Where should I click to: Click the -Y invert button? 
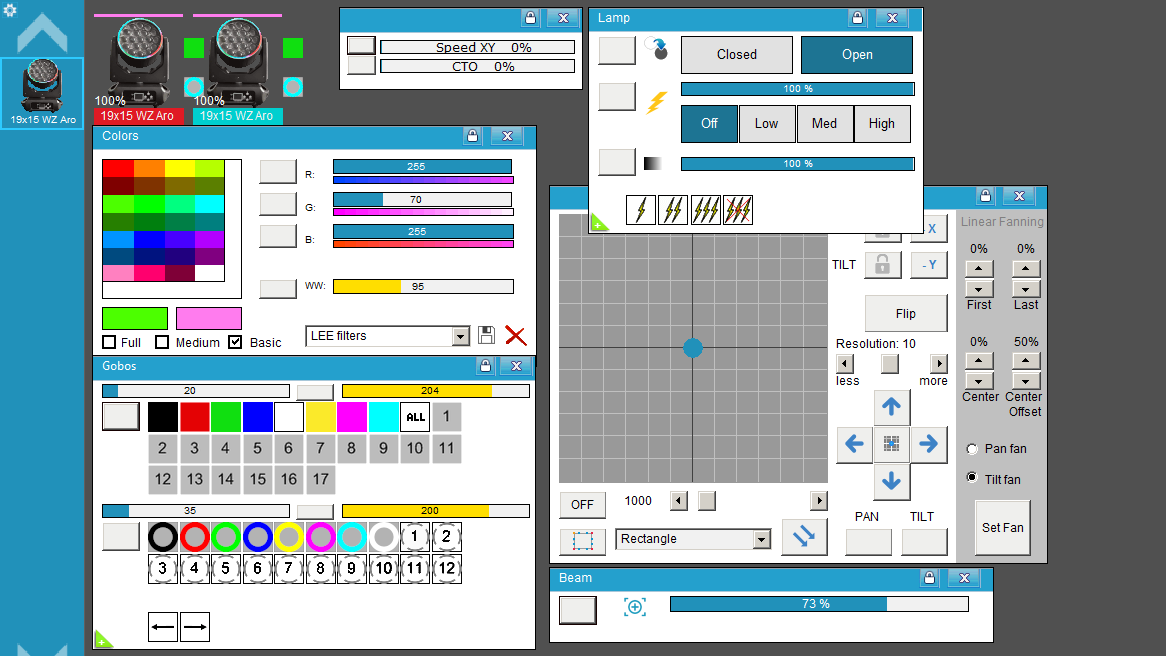(x=929, y=265)
